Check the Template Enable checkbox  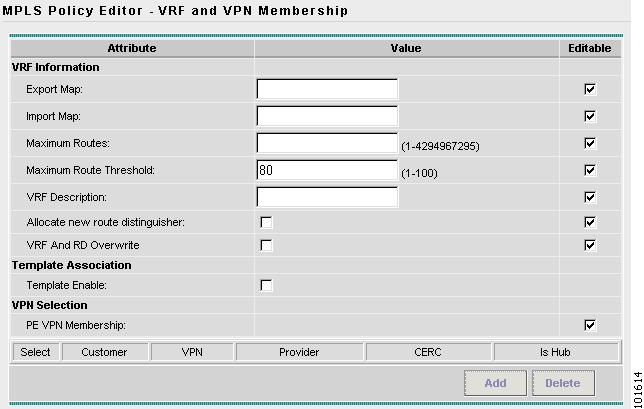click(x=266, y=285)
